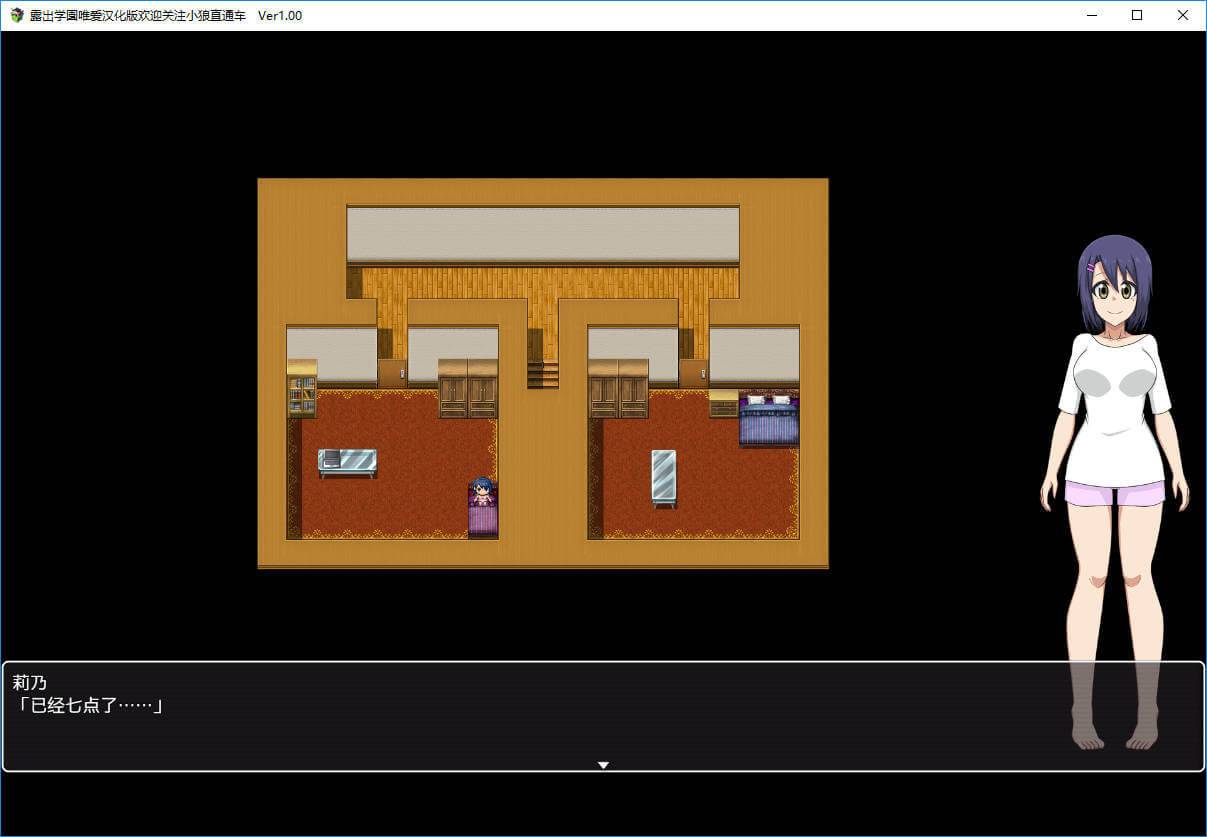Click the standing mirror table in right room

663,476
